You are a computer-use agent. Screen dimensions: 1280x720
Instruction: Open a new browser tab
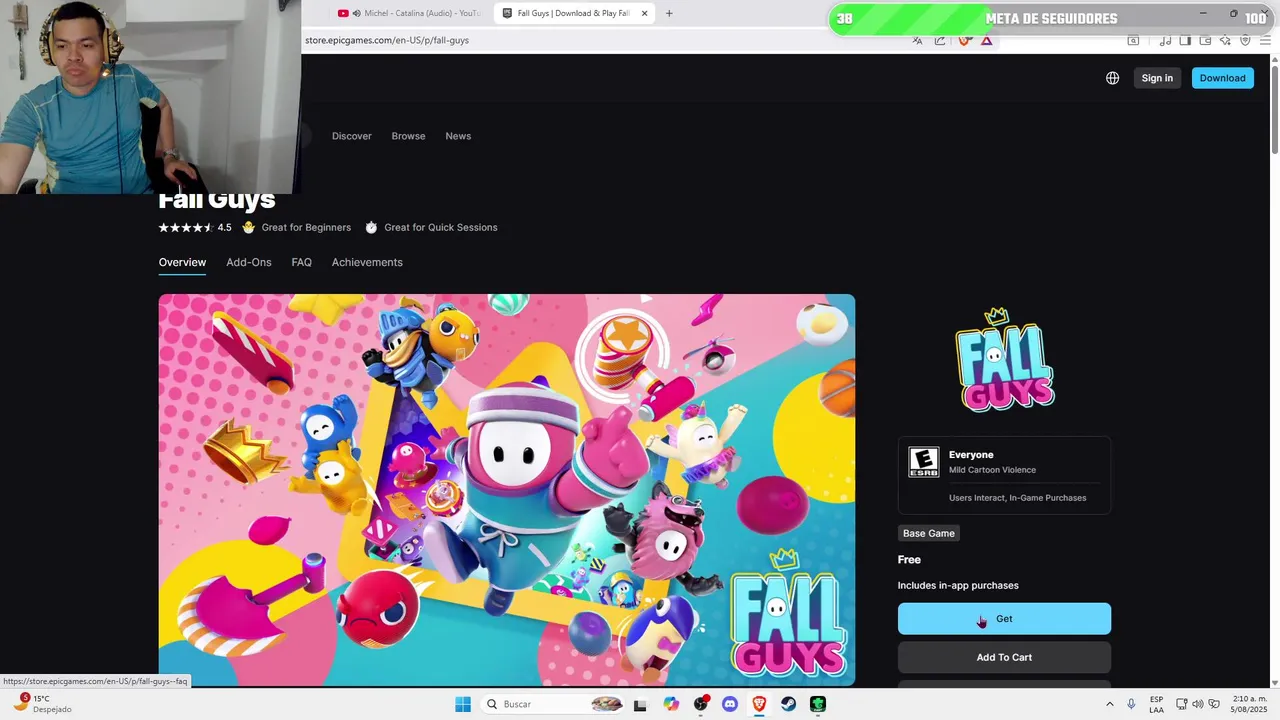[669, 13]
